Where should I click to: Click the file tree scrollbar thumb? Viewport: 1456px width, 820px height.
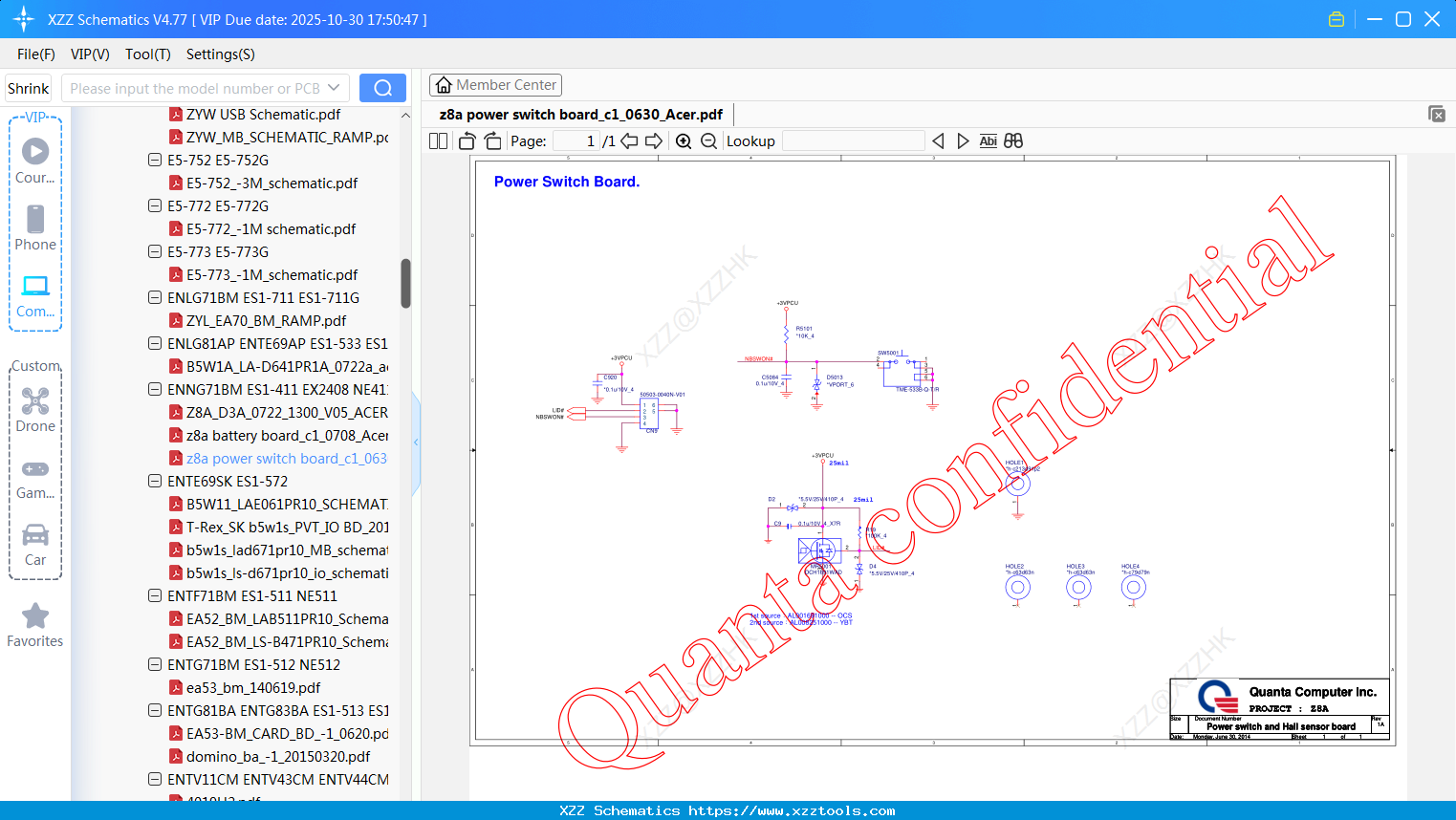pyautogui.click(x=405, y=284)
